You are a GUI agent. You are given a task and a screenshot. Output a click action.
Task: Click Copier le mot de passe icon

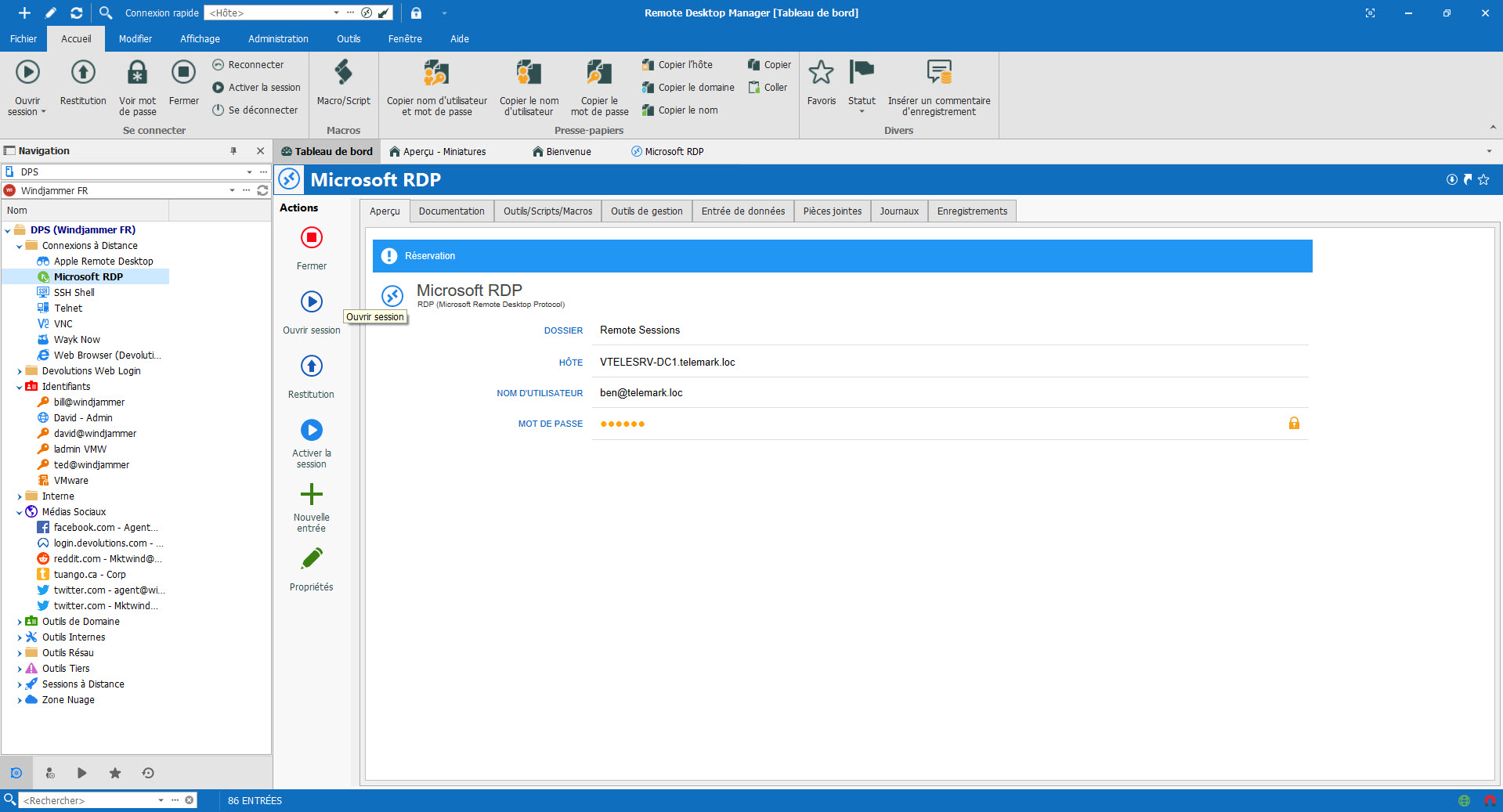pyautogui.click(x=599, y=73)
